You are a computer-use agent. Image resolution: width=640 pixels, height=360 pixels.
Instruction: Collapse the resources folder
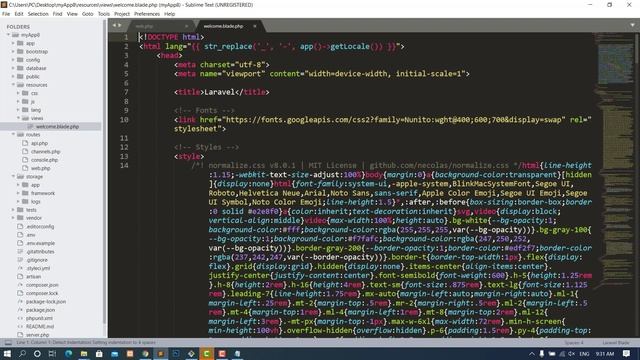point(13,85)
